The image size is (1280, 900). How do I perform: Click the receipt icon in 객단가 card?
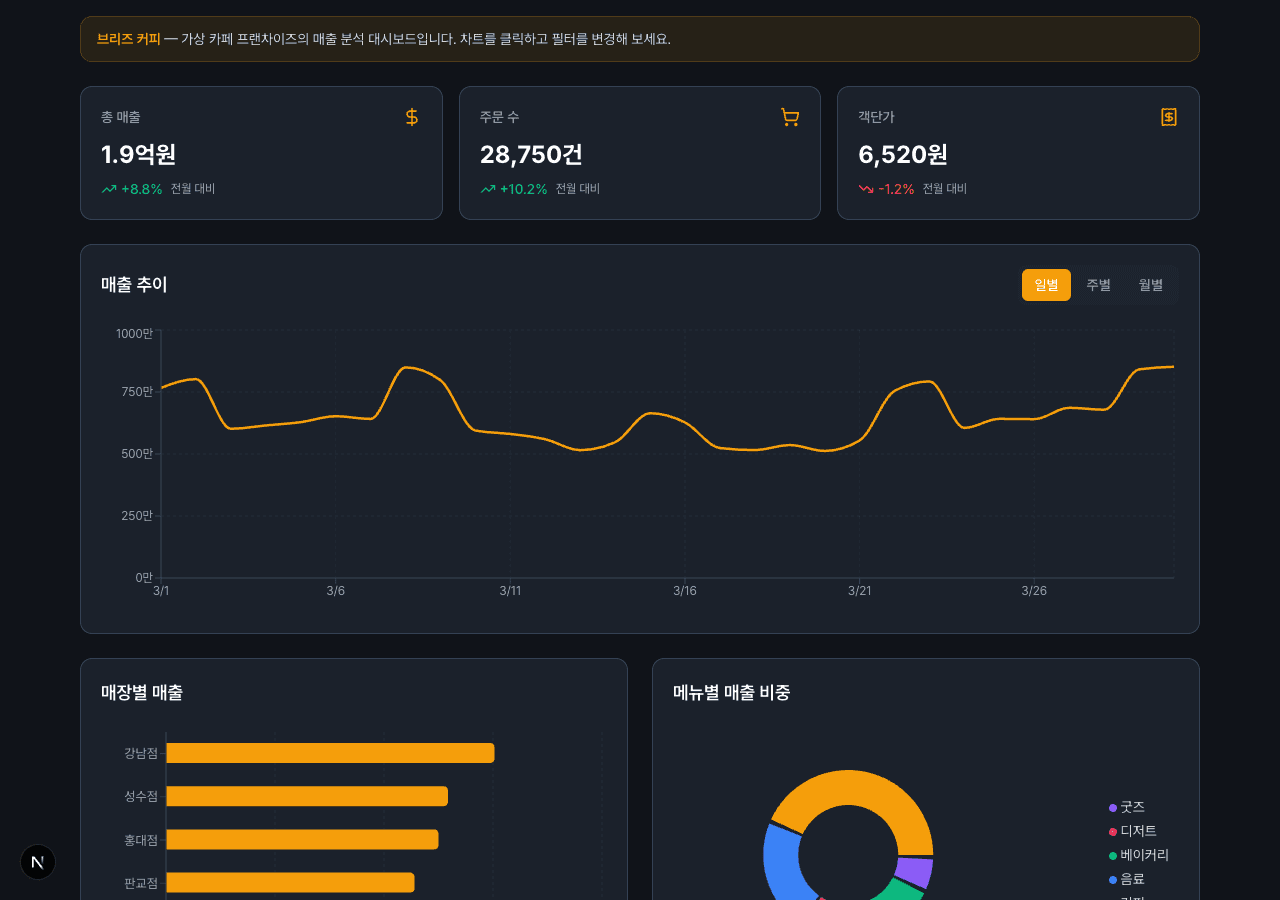click(x=1168, y=117)
